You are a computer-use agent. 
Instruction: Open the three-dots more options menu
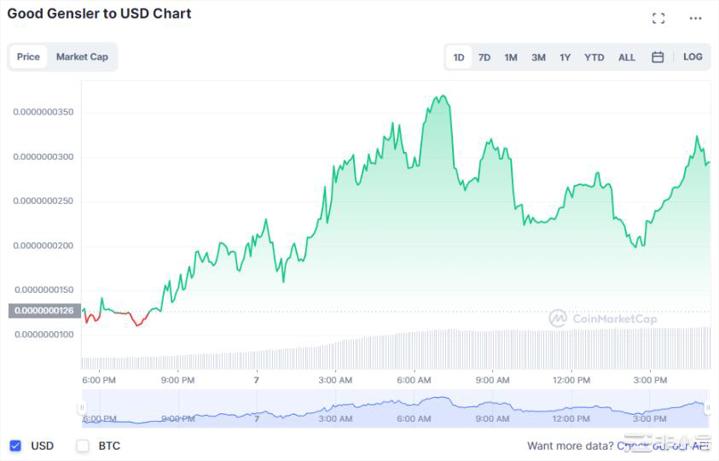point(696,18)
